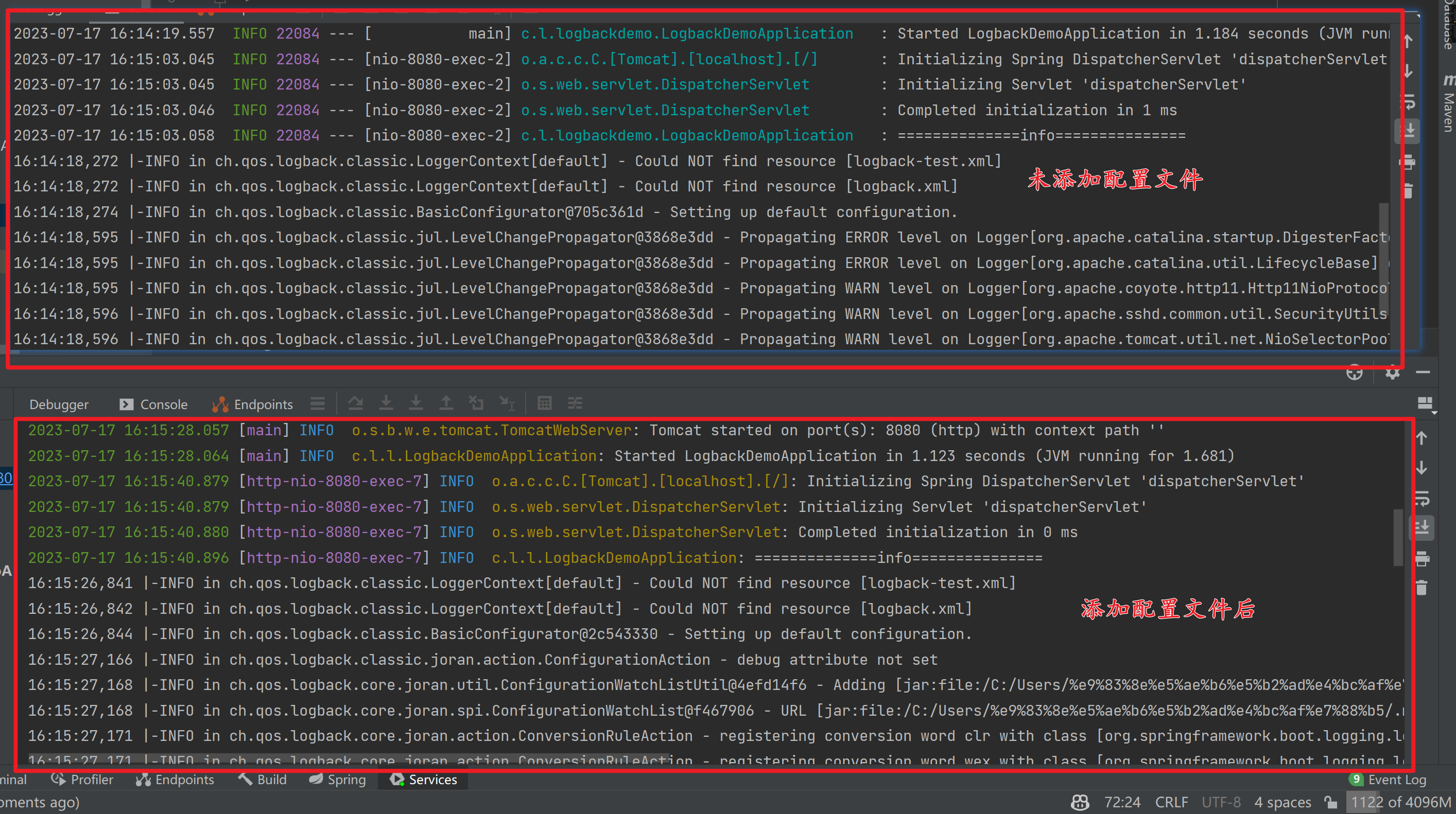The height and width of the screenshot is (814, 1456).
Task: Change CRLF line separator
Action: click(1171, 802)
